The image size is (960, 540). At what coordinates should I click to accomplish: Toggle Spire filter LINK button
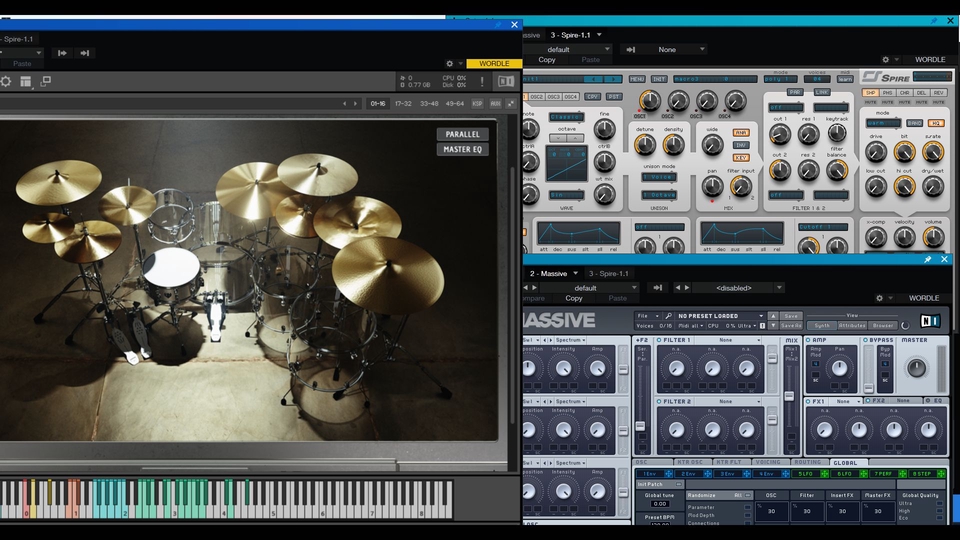822,92
